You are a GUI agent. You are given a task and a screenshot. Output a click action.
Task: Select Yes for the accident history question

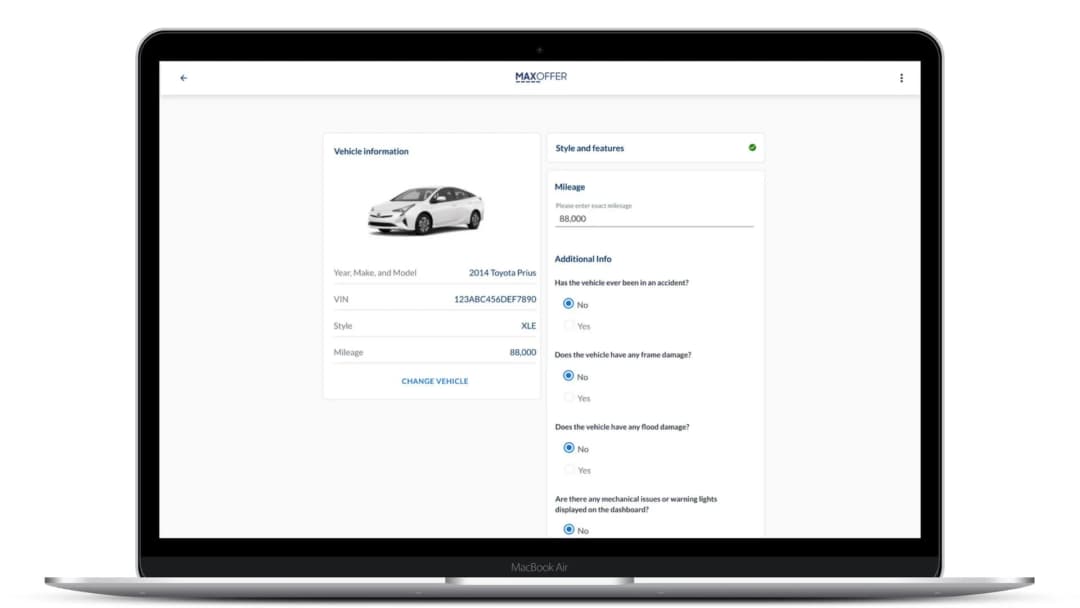[x=569, y=325]
